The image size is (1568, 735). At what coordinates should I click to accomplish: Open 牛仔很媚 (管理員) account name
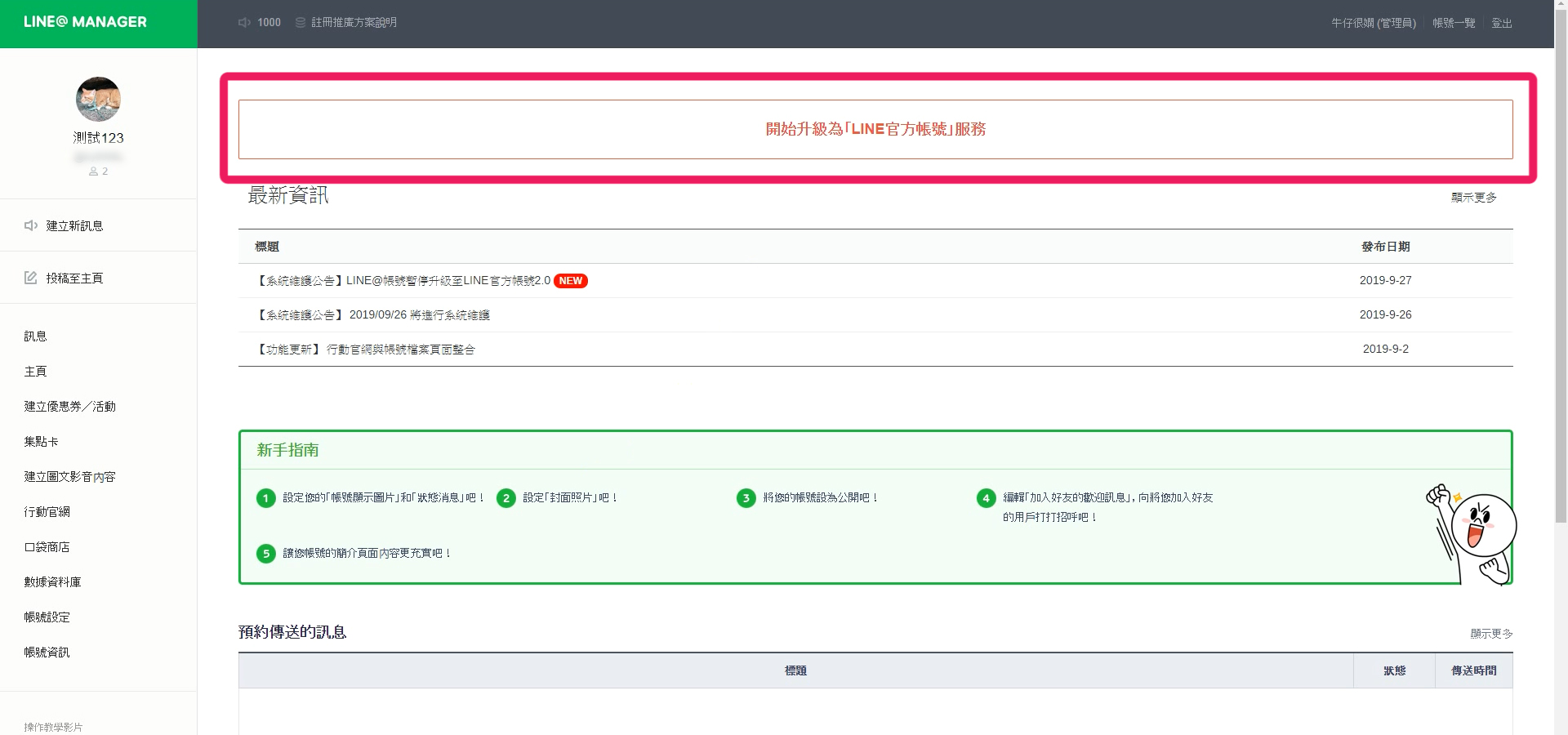(1374, 23)
